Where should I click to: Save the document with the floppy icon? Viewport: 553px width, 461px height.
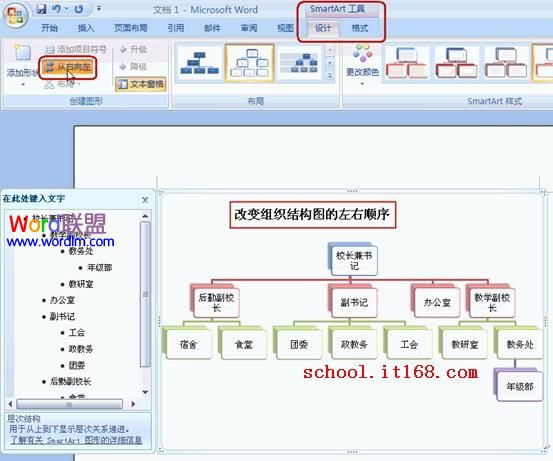tap(41, 9)
